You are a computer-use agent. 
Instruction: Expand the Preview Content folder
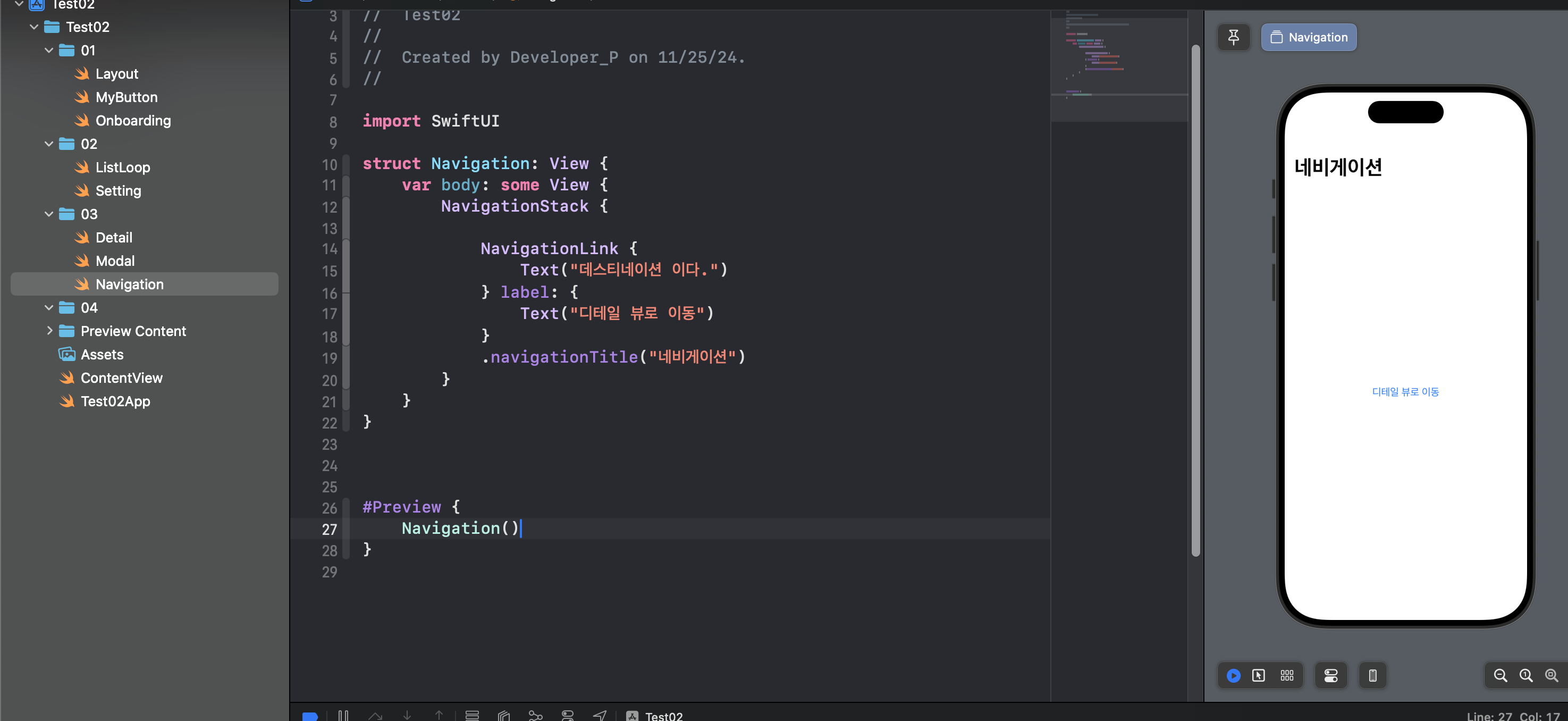(49, 331)
